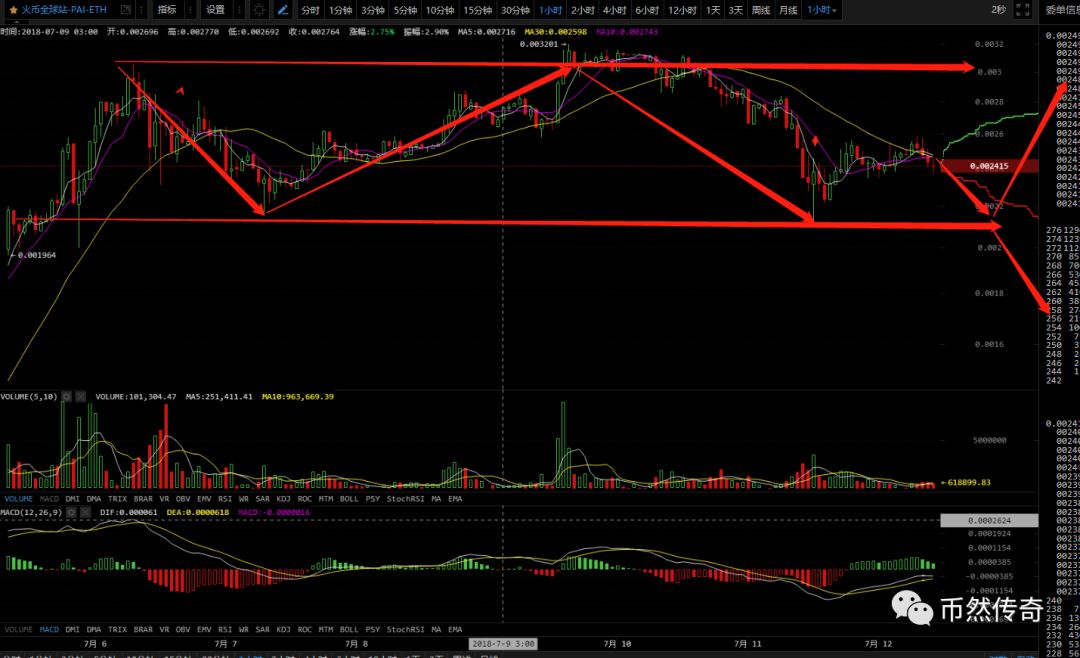Viewport: 1080px width, 658px height.
Task: Select EMA in the upper indicator row
Action: pyautogui.click(x=455, y=499)
